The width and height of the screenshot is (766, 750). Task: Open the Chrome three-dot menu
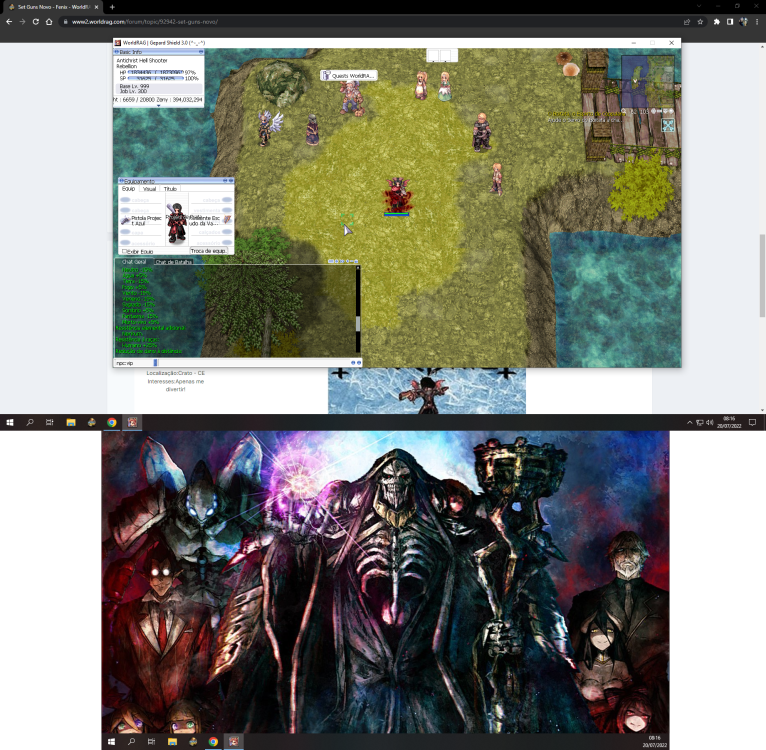tap(757, 21)
